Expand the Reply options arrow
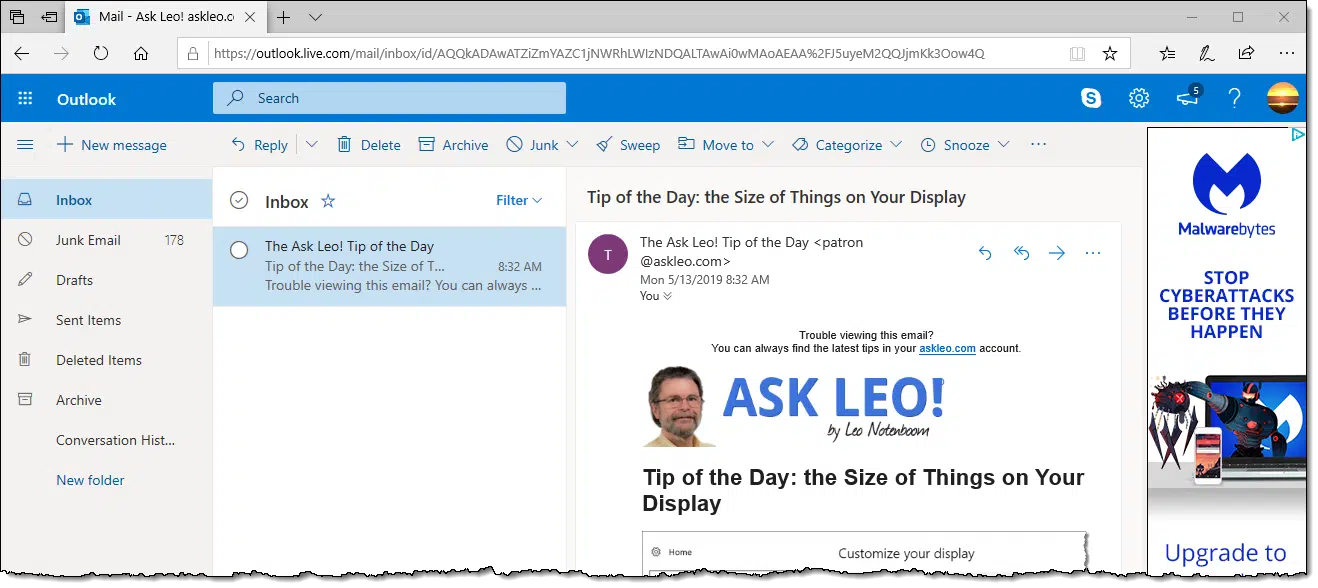The height and width of the screenshot is (588, 1318). pyautogui.click(x=311, y=145)
